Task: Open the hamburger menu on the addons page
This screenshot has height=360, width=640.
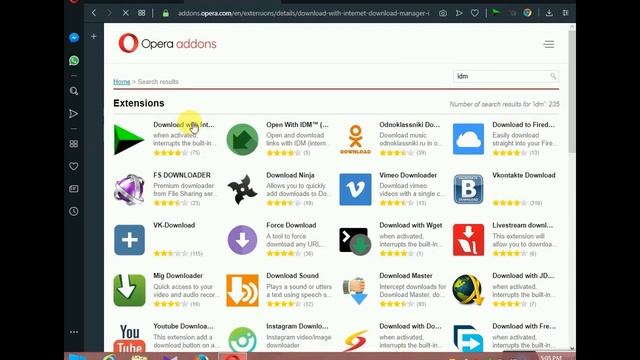Action: tap(549, 44)
